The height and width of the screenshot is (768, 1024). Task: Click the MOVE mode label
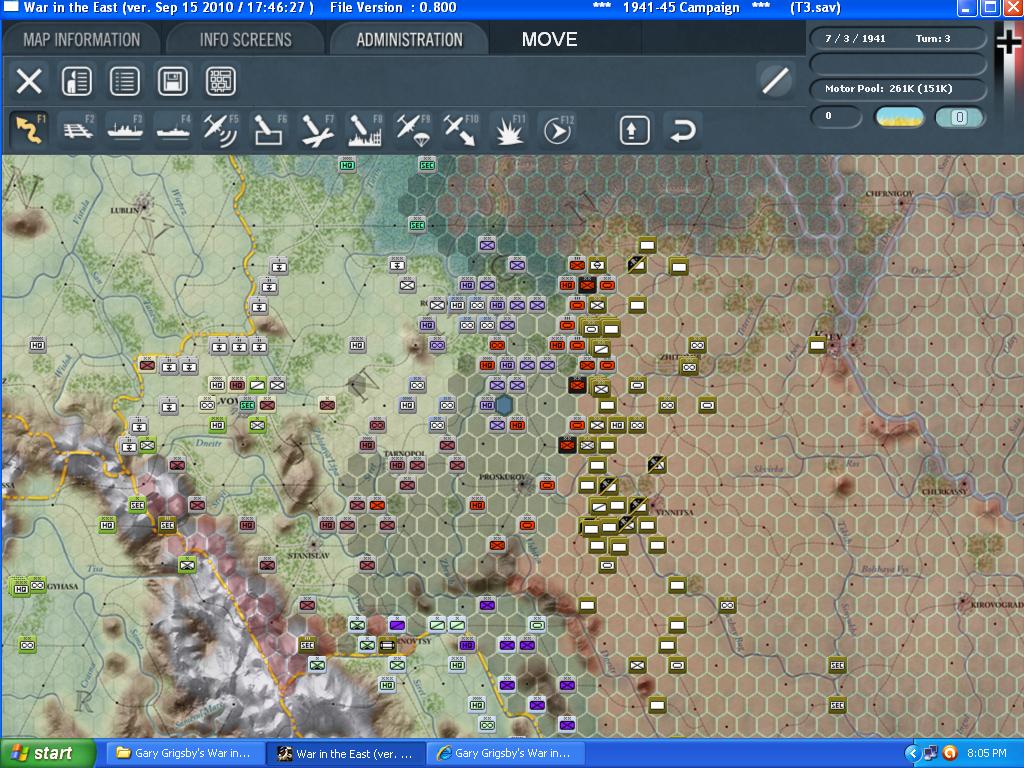tap(549, 39)
